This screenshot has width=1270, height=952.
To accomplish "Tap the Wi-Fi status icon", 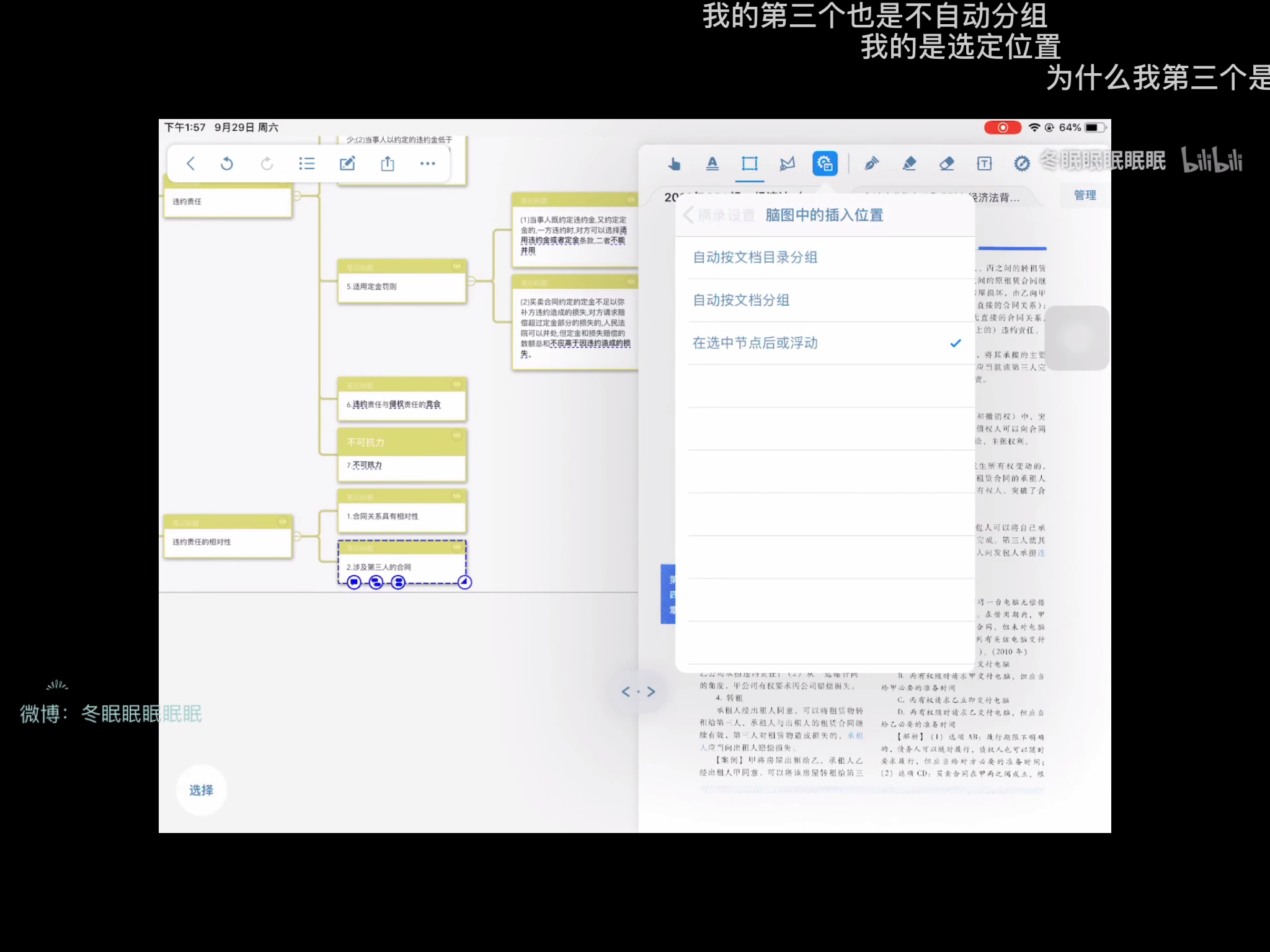I will tap(1034, 128).
